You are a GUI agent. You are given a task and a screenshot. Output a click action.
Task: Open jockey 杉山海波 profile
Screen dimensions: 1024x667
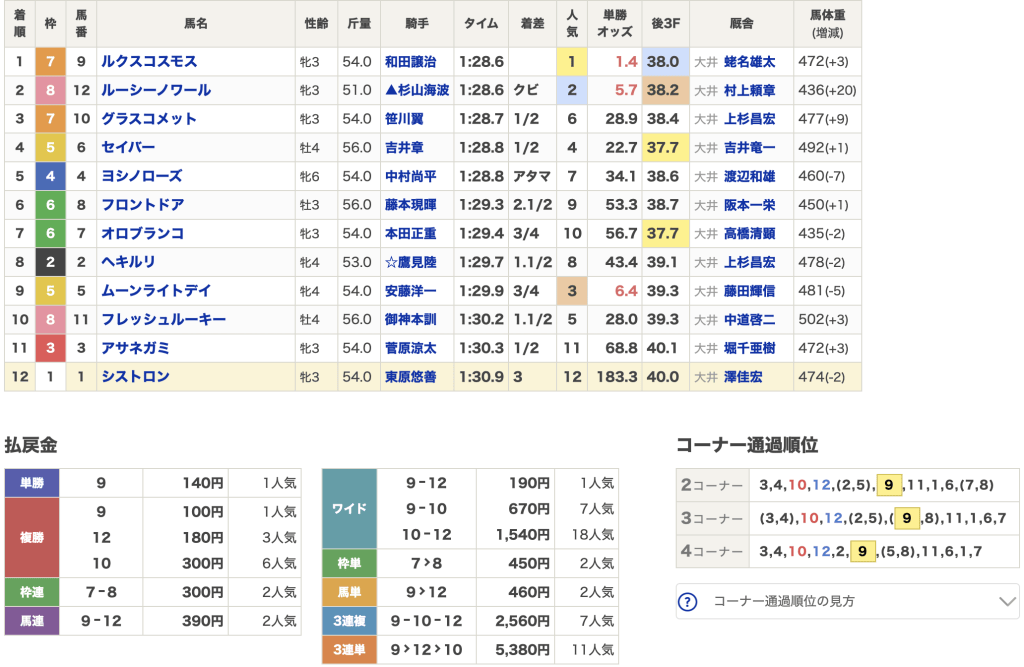(x=417, y=90)
